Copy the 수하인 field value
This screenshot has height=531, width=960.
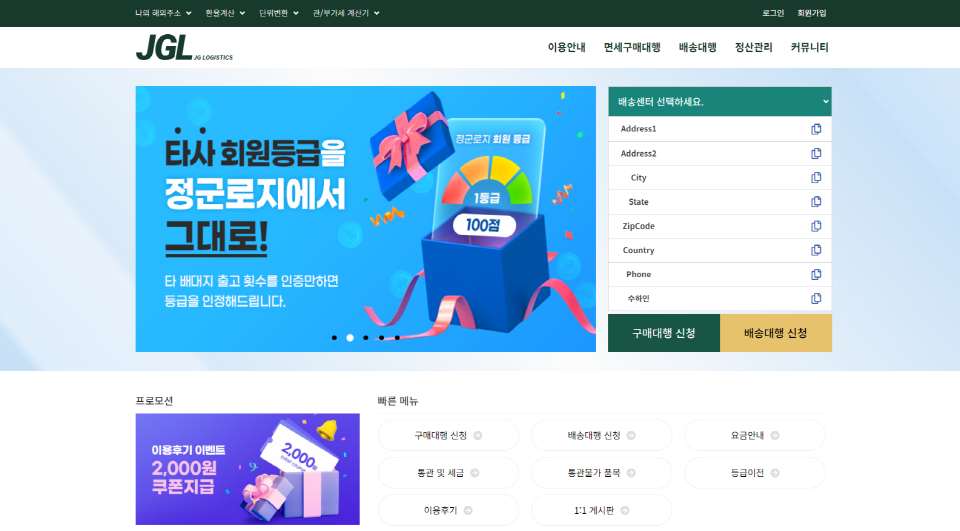coord(816,298)
